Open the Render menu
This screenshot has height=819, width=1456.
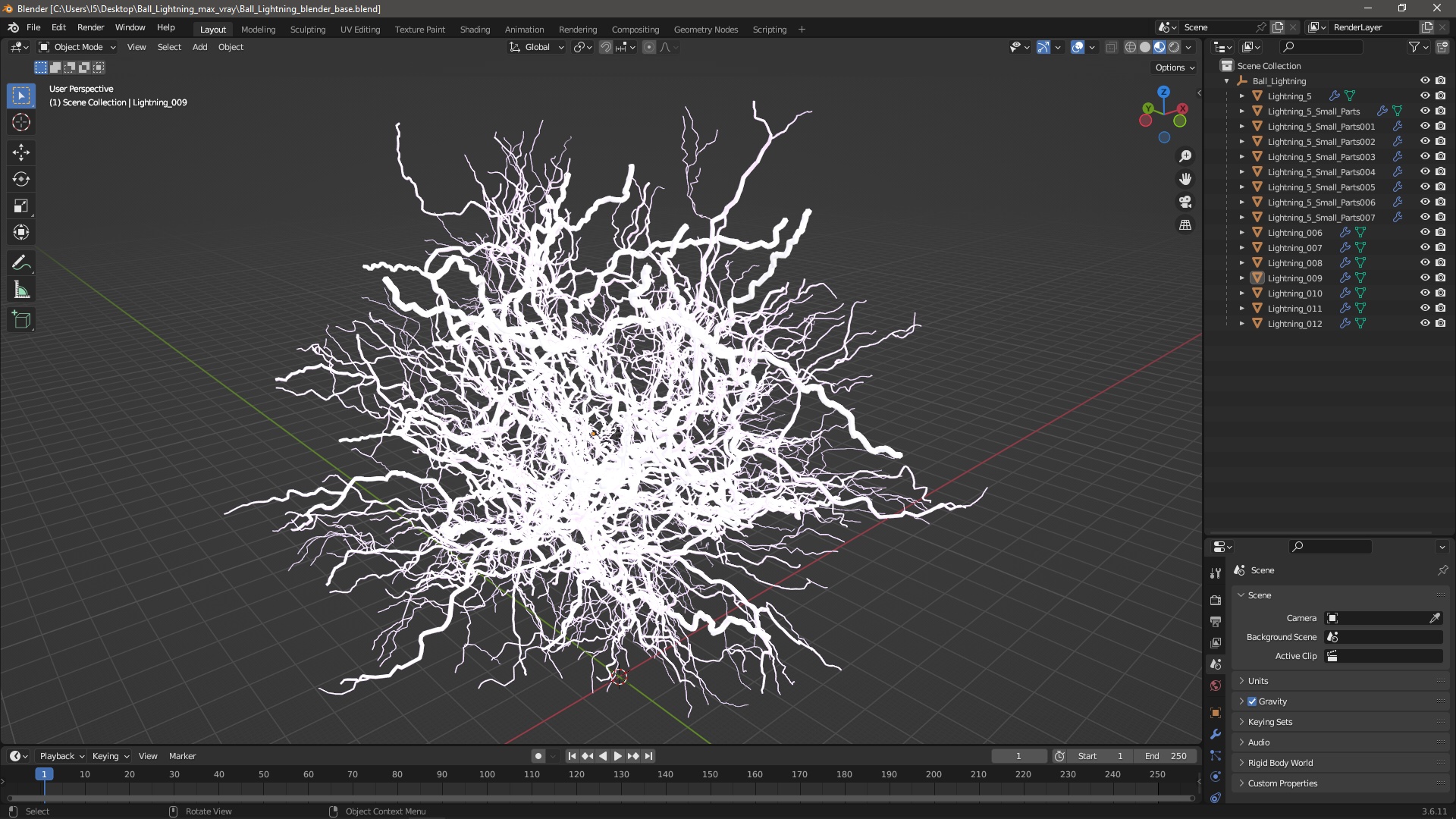pyautogui.click(x=90, y=27)
